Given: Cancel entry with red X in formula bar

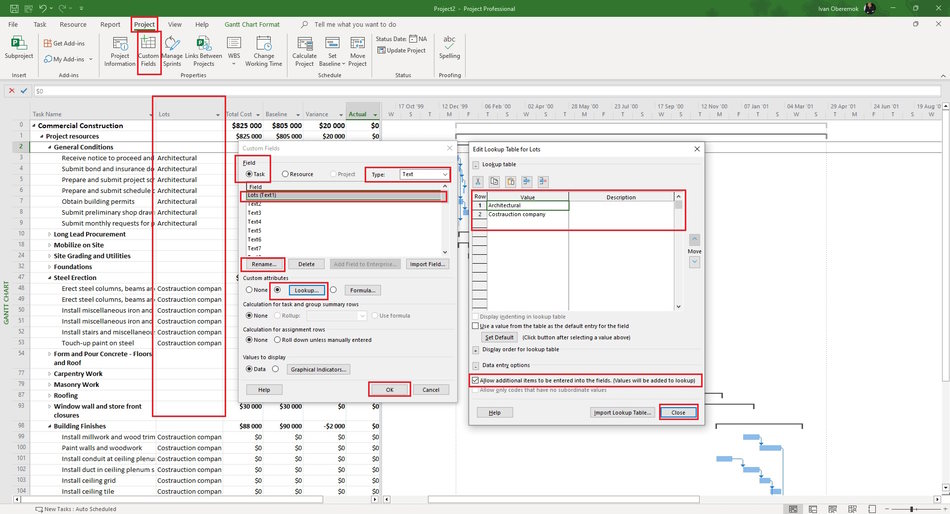Looking at the screenshot, I should pyautogui.click(x=11, y=90).
